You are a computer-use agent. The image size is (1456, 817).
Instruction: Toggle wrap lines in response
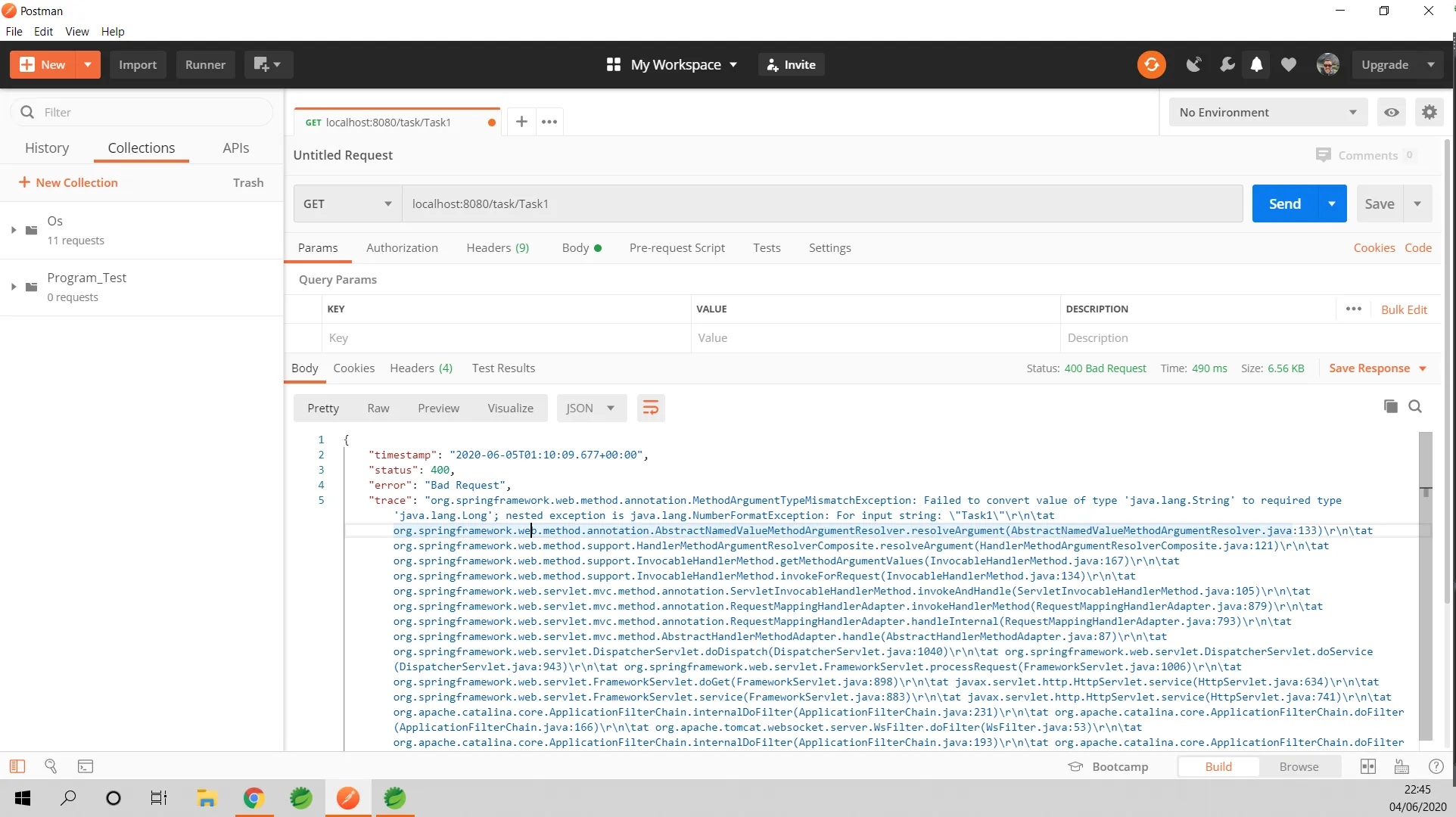[x=650, y=408]
